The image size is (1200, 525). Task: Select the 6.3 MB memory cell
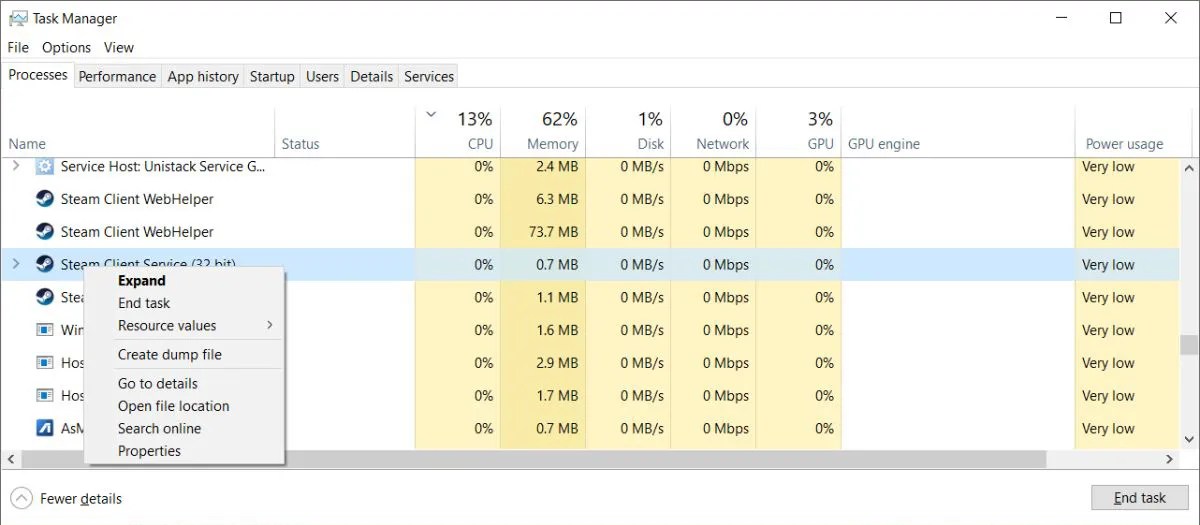543,199
